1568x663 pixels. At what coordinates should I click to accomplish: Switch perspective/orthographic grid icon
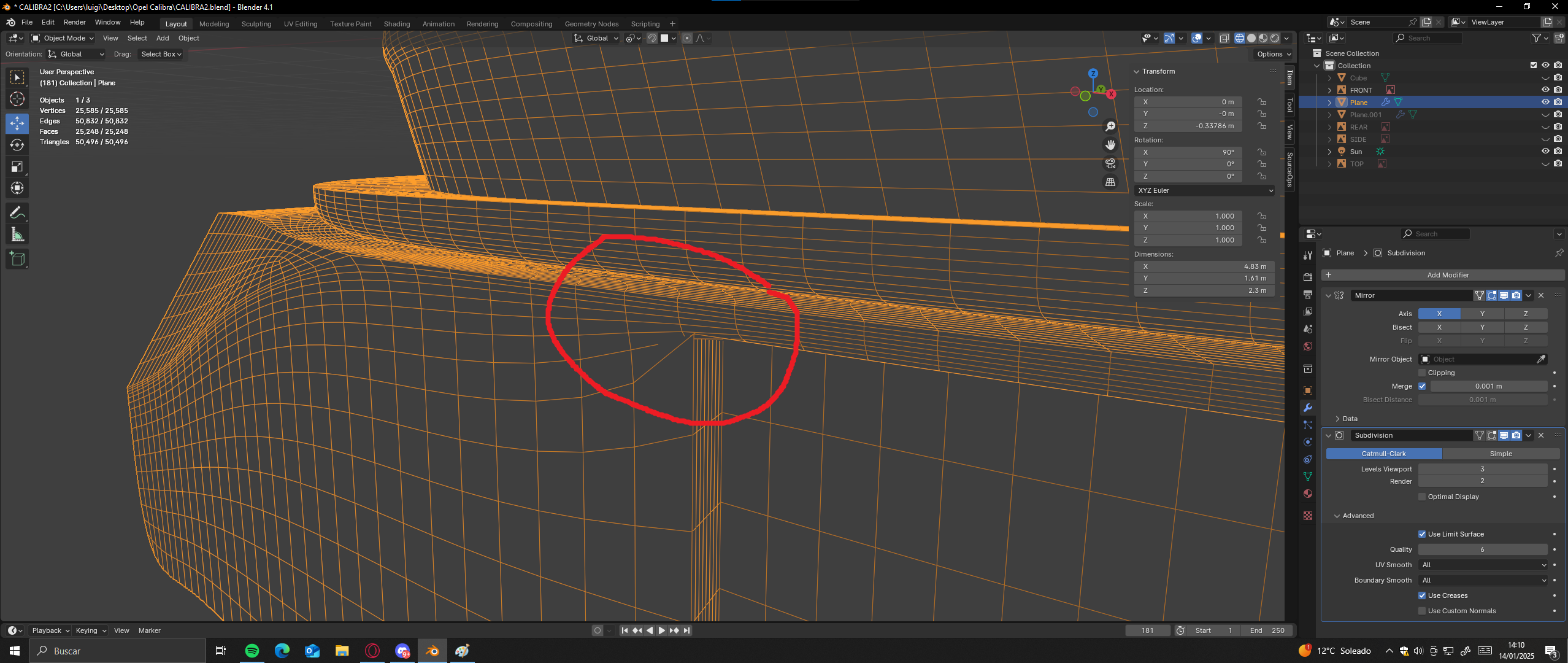pos(1110,182)
